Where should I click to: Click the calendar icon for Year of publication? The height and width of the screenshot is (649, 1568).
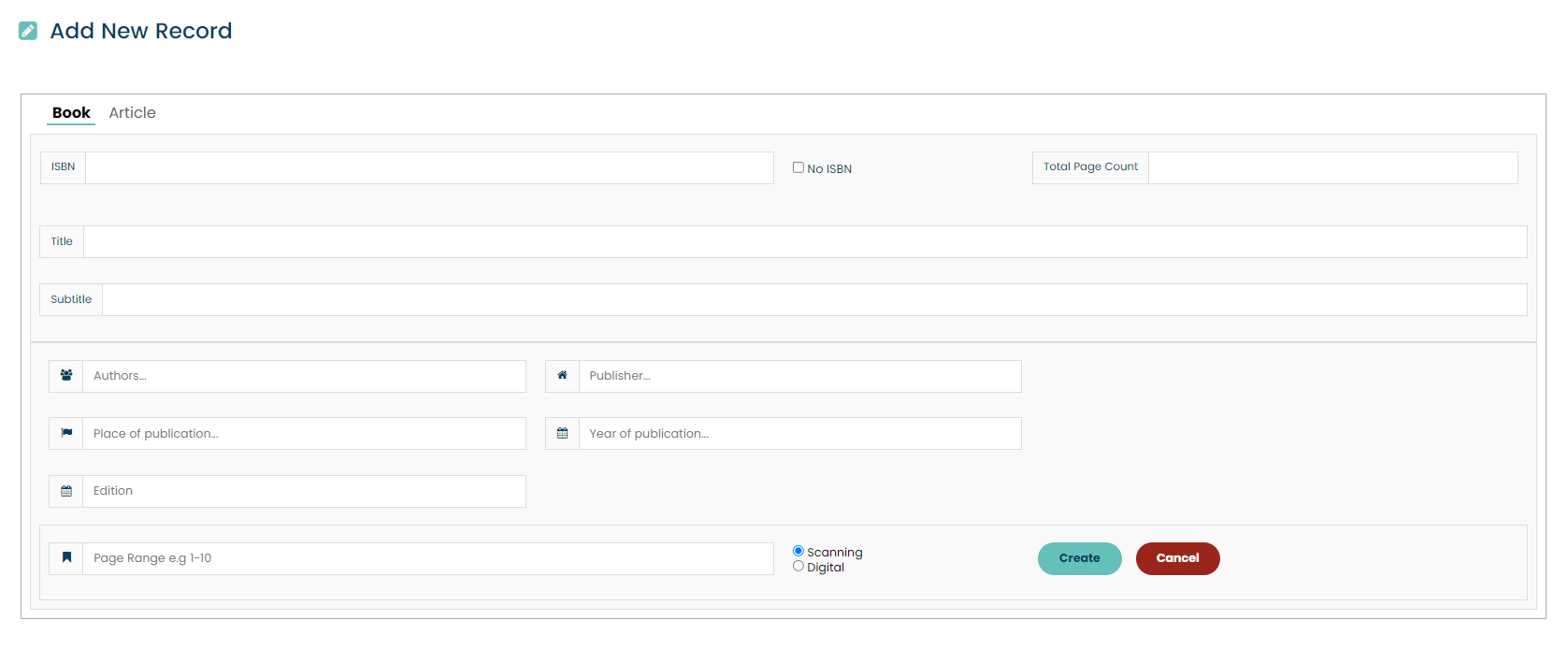562,433
